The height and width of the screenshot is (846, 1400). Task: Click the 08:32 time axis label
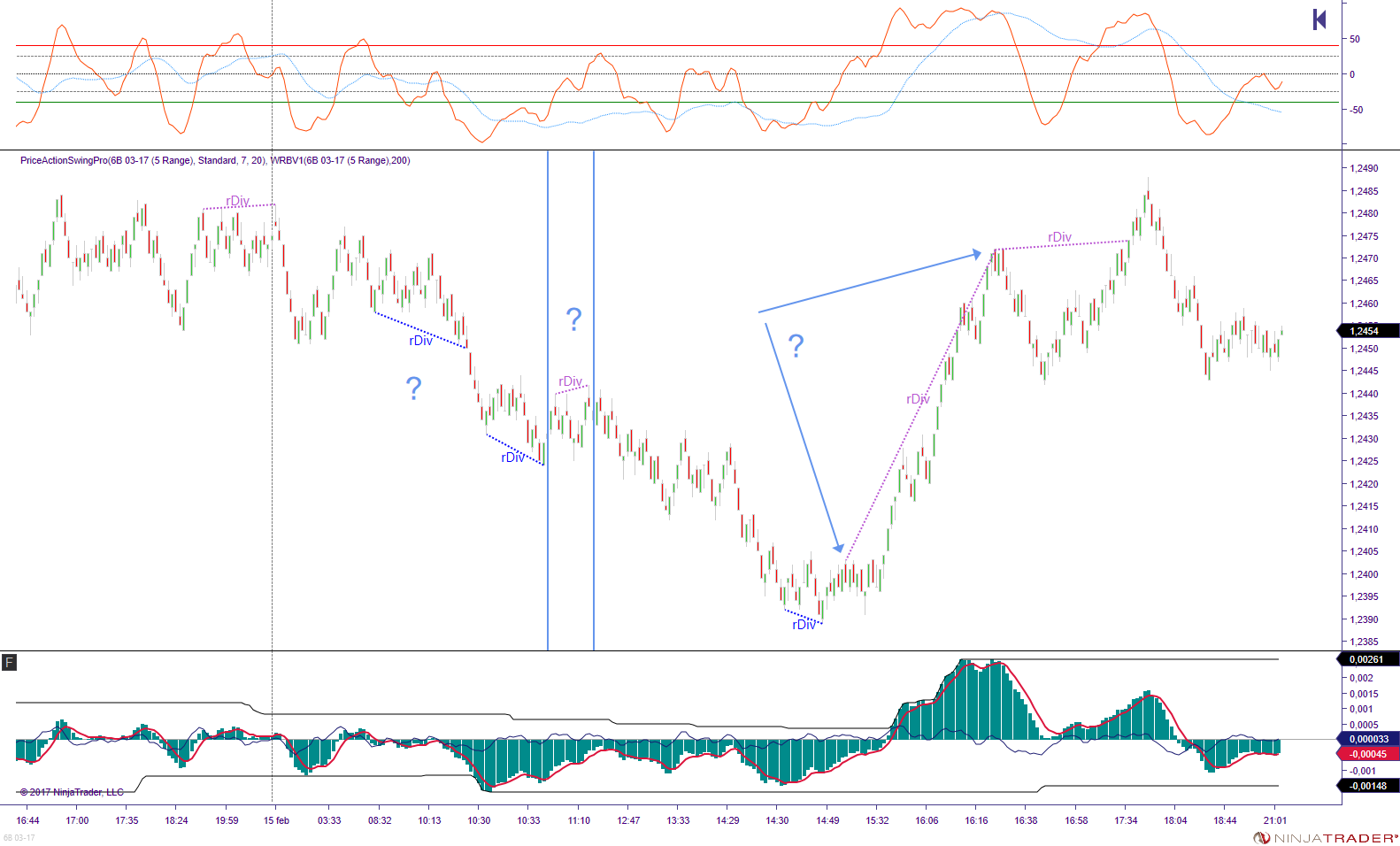click(380, 820)
